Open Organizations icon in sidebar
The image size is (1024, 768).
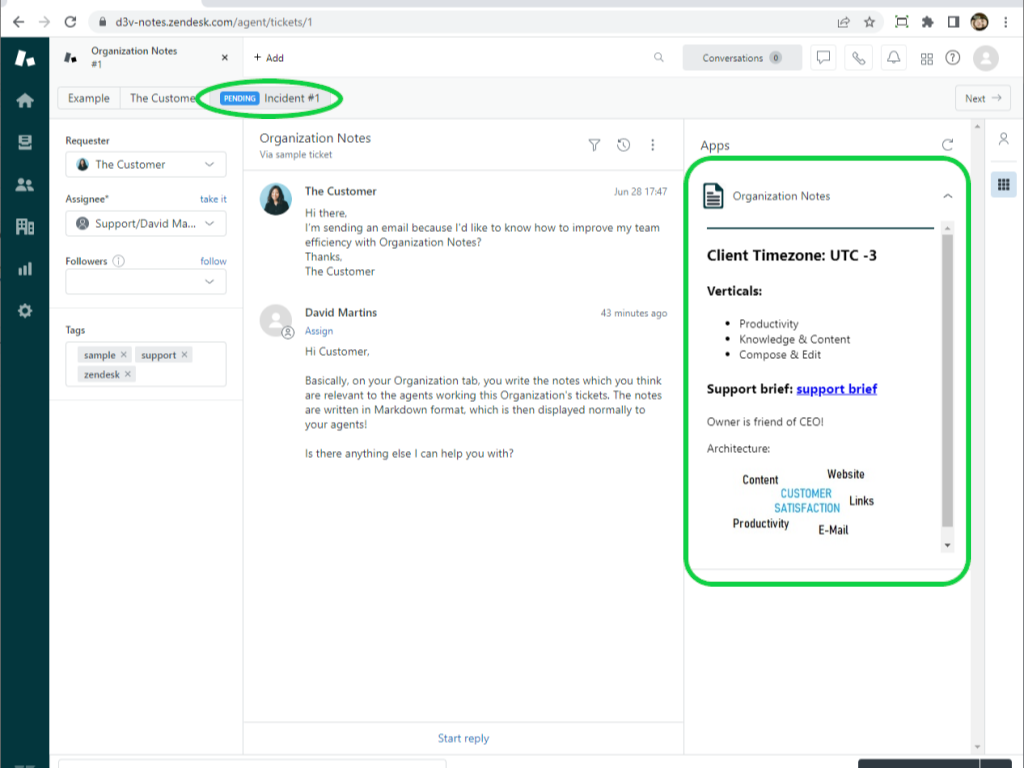click(x=24, y=227)
